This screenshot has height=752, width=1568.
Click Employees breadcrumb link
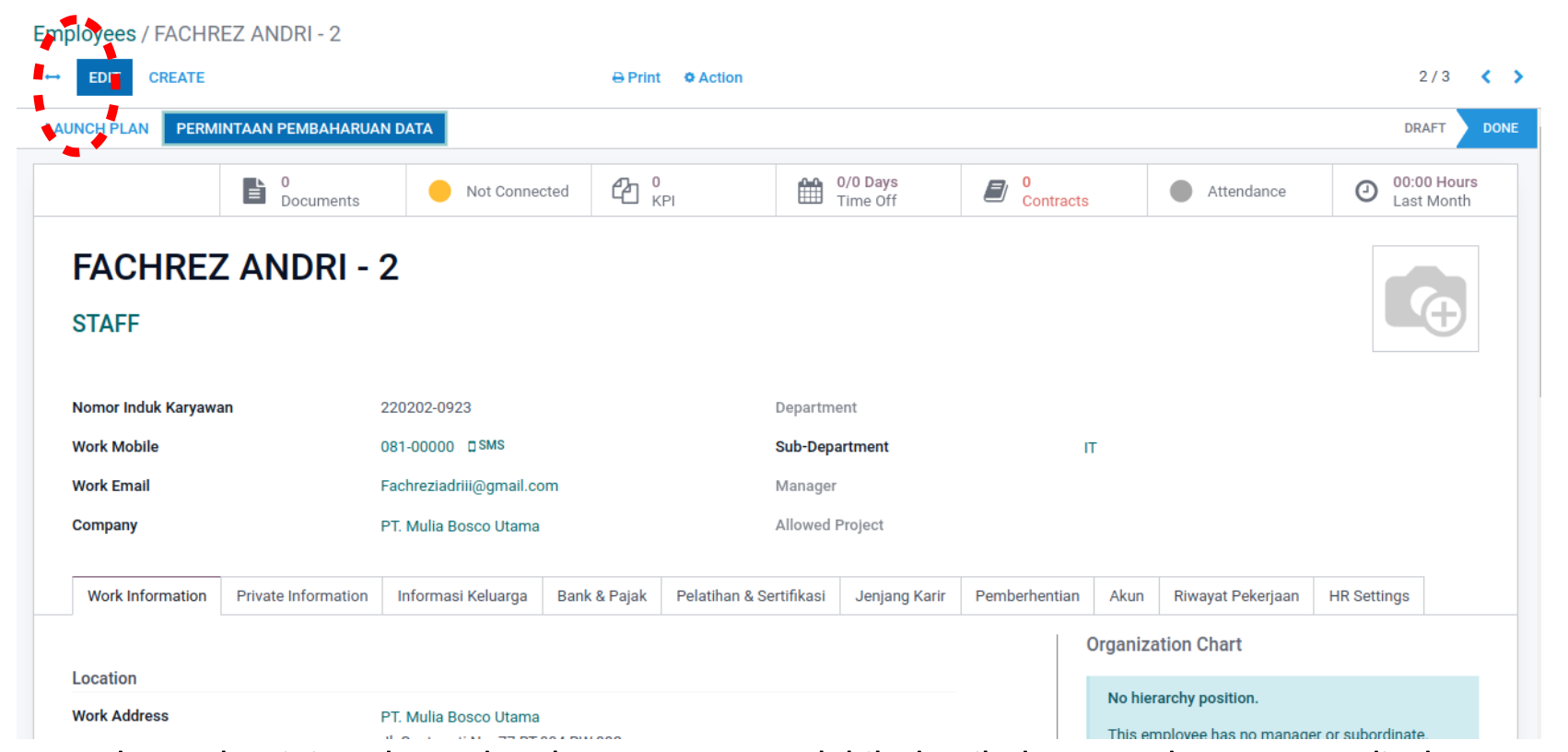[85, 34]
